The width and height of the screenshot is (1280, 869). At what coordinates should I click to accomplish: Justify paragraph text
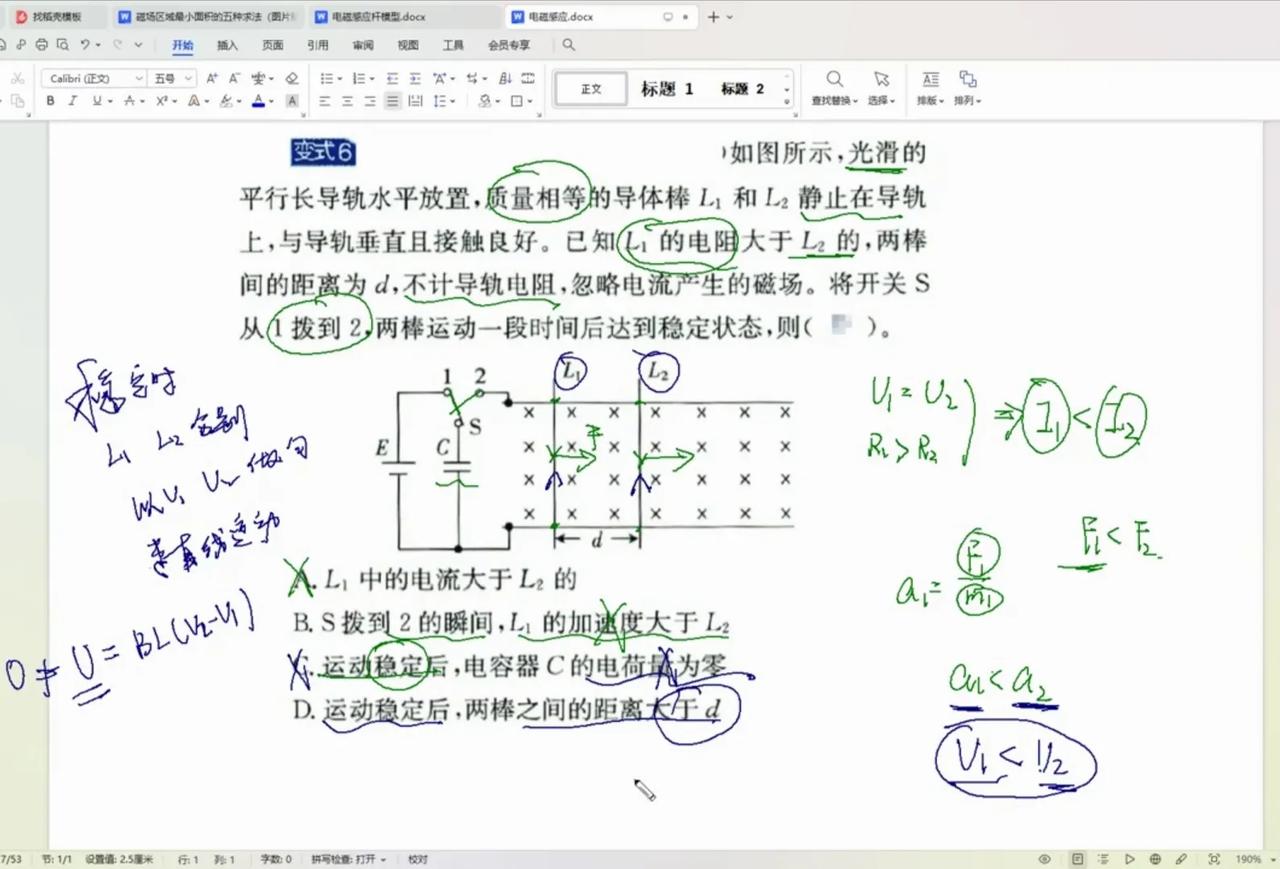tap(393, 101)
